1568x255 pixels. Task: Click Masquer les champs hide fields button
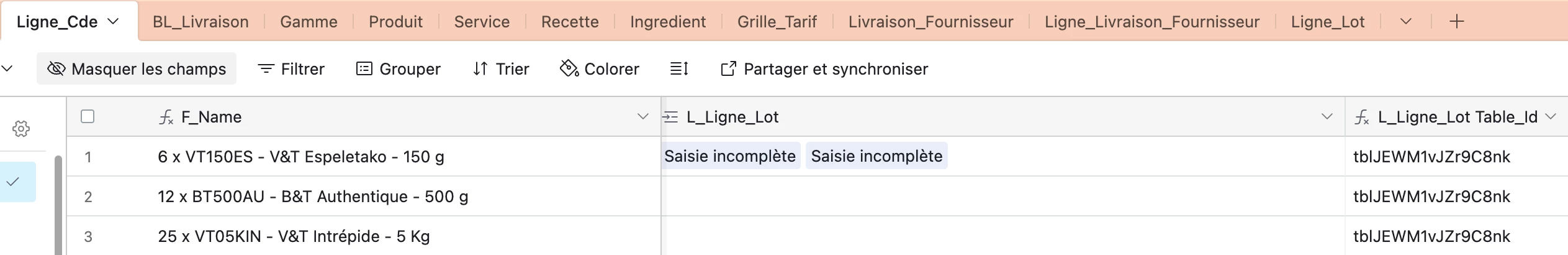(x=137, y=68)
